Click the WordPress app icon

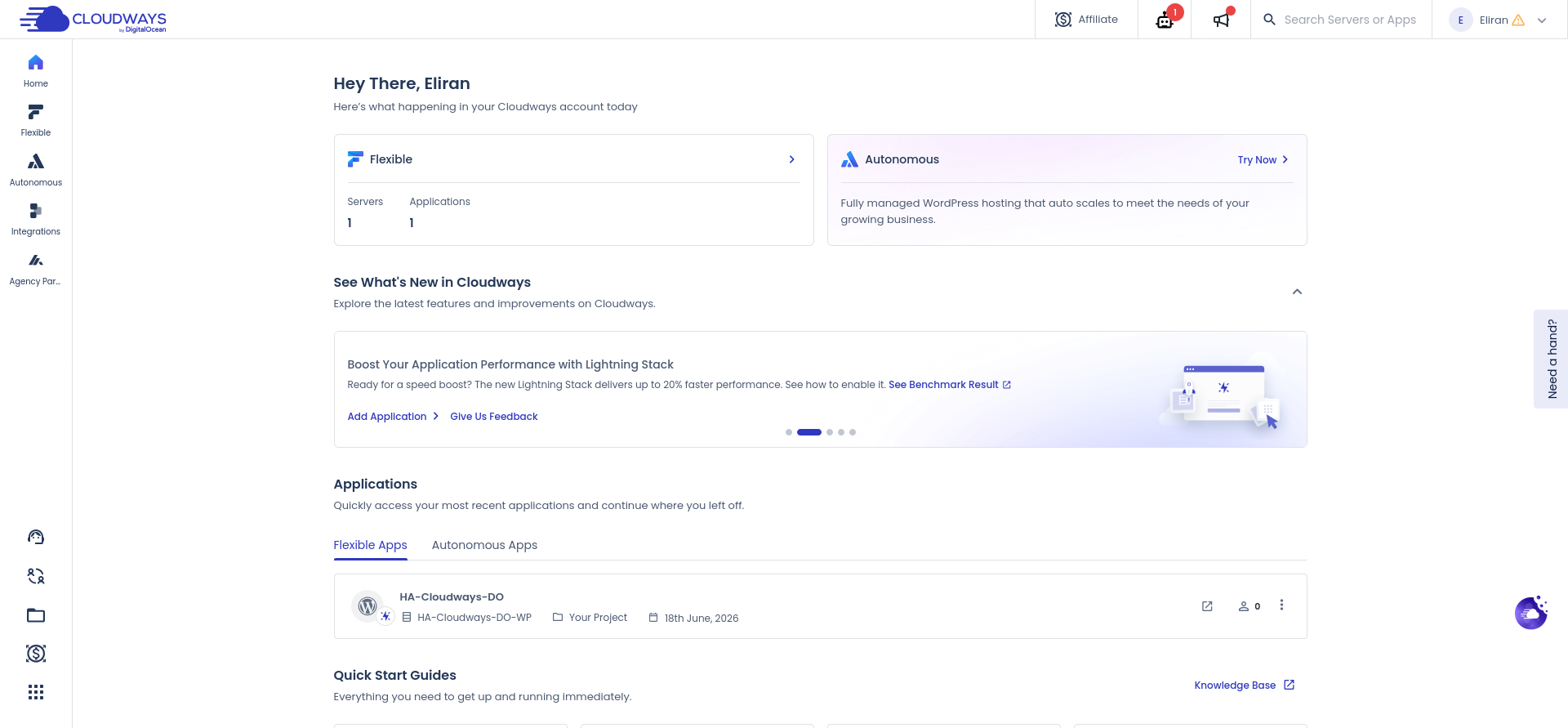pos(367,606)
